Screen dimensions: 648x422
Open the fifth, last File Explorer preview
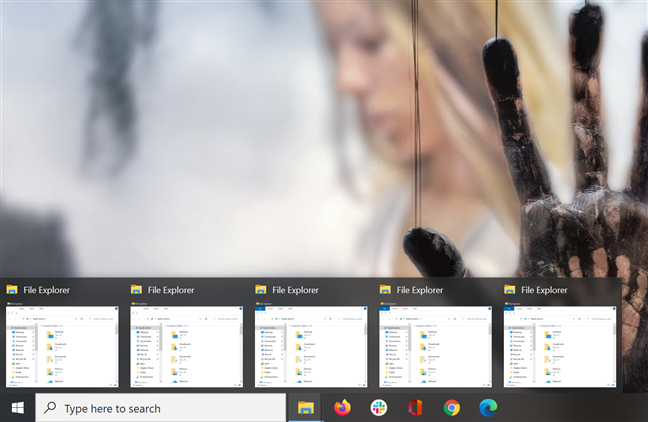click(560, 347)
